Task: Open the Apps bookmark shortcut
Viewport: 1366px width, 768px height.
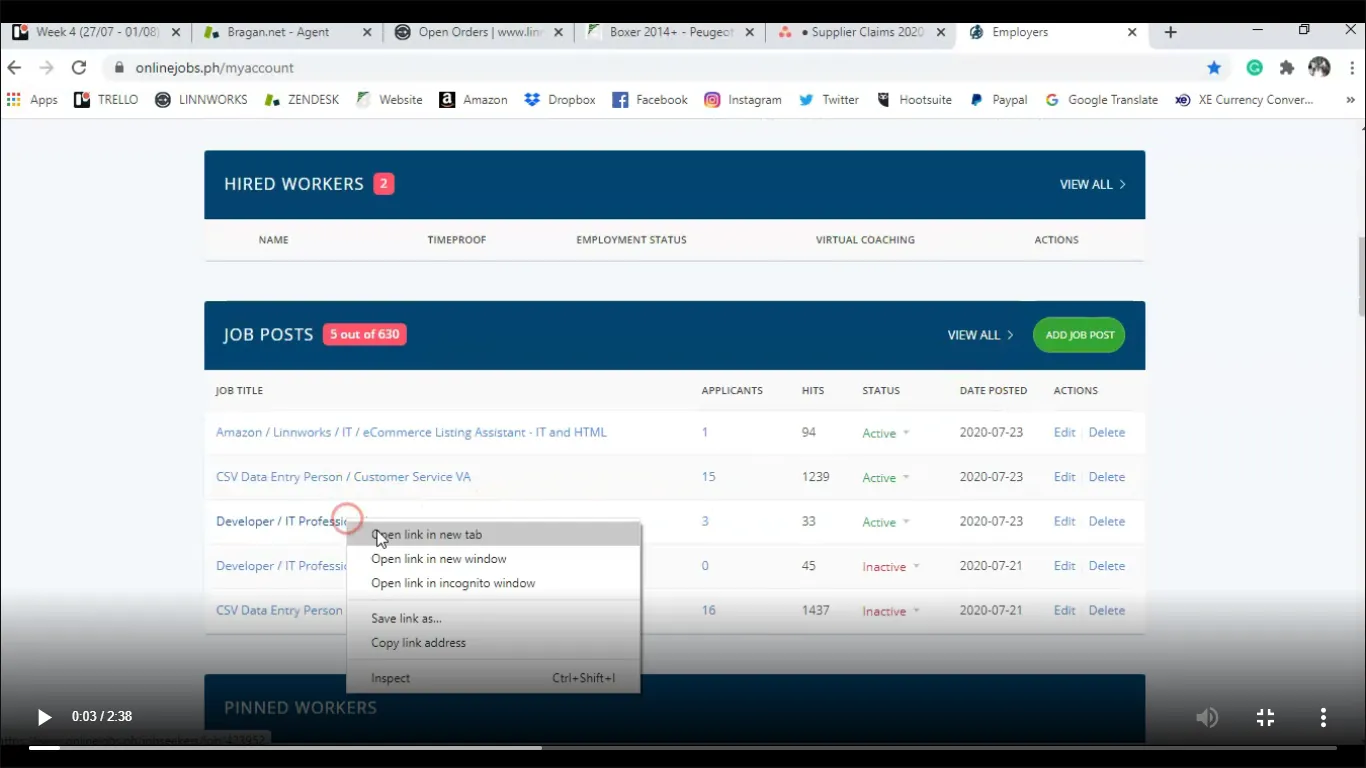Action: pos(32,100)
